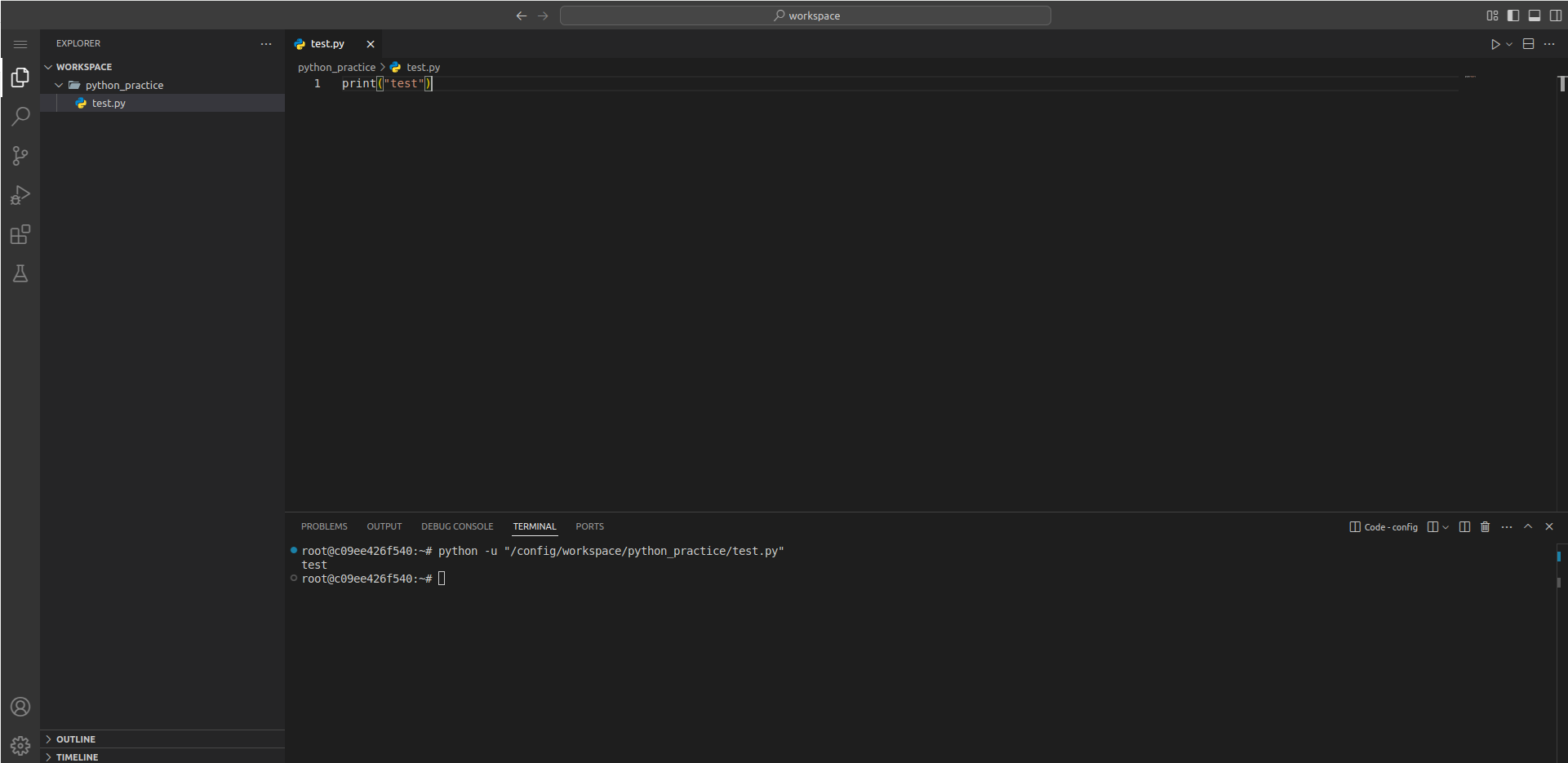Open the Testing flask icon view
1568x763 pixels.
pyautogui.click(x=20, y=274)
